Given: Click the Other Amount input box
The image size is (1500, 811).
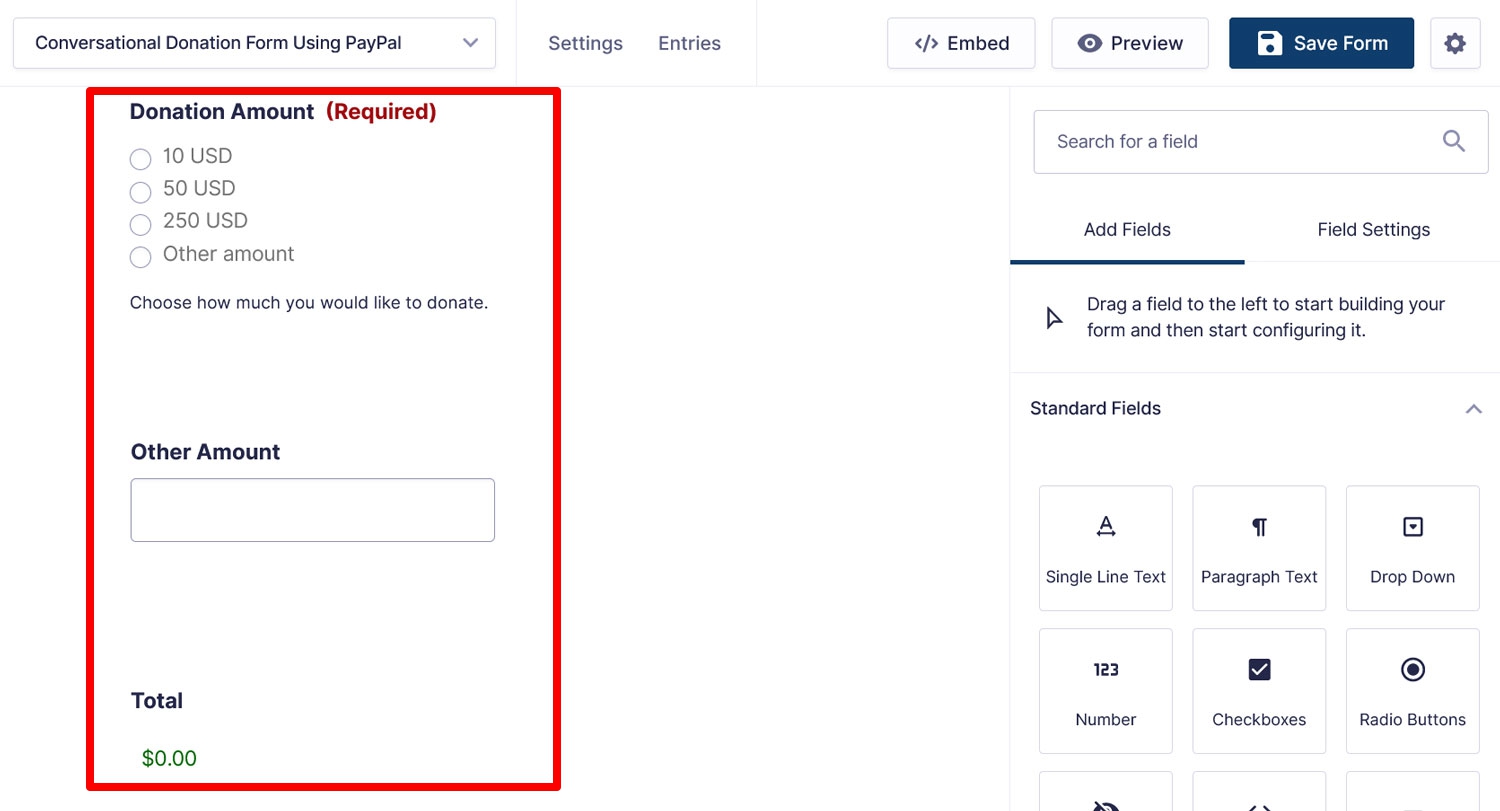Looking at the screenshot, I should tap(312, 510).
